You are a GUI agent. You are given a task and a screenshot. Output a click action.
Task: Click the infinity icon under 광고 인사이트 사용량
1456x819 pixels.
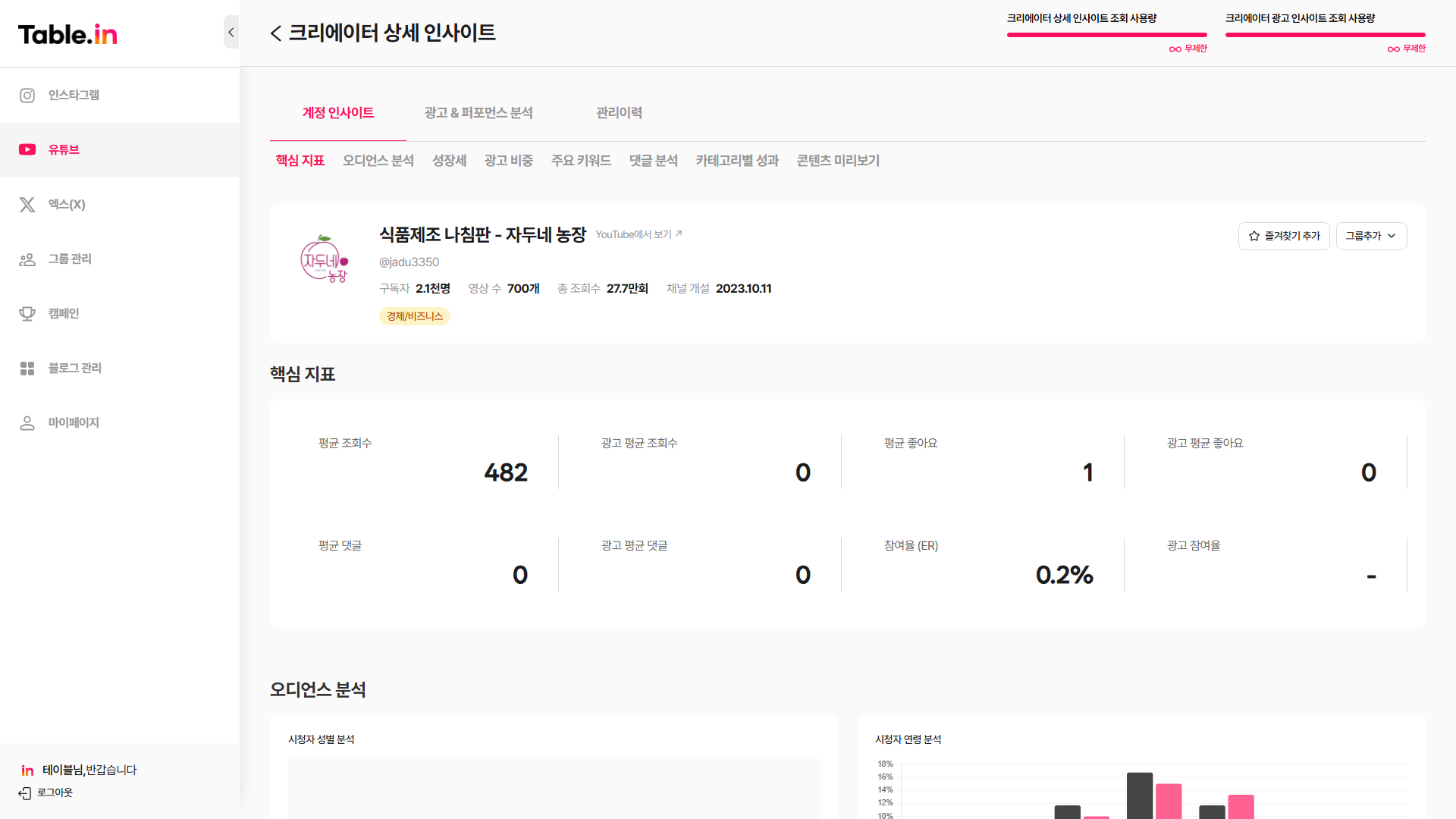(x=1393, y=49)
